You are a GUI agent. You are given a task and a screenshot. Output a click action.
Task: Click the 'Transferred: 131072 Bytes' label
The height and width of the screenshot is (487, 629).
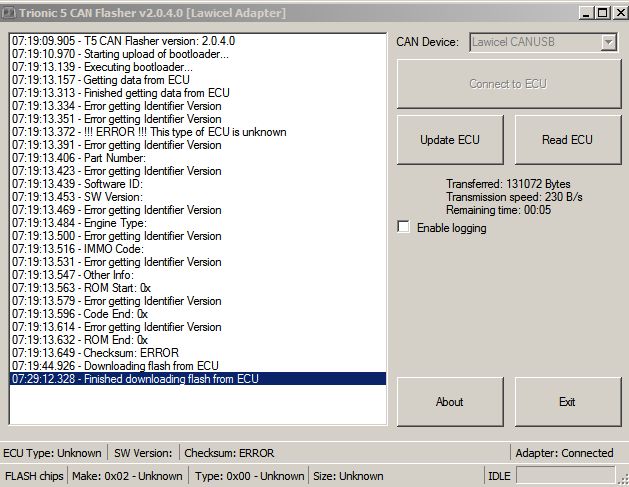point(508,184)
